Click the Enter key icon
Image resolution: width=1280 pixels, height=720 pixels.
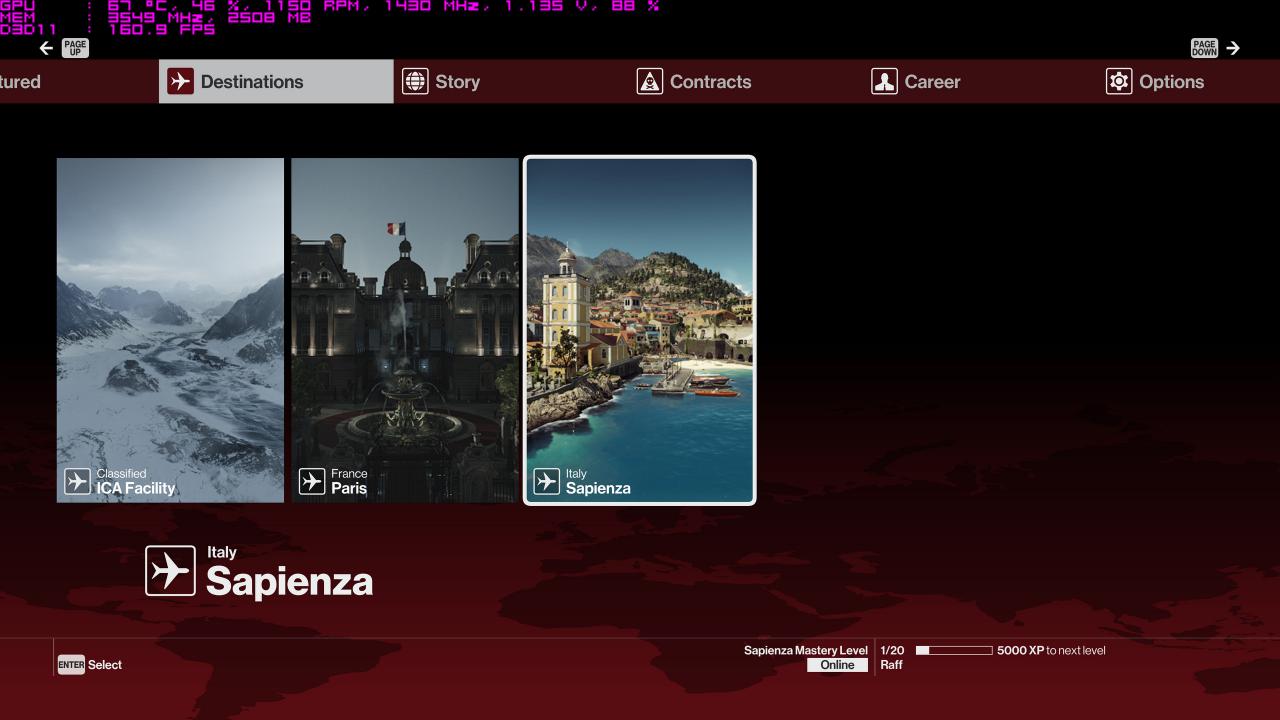pos(71,665)
